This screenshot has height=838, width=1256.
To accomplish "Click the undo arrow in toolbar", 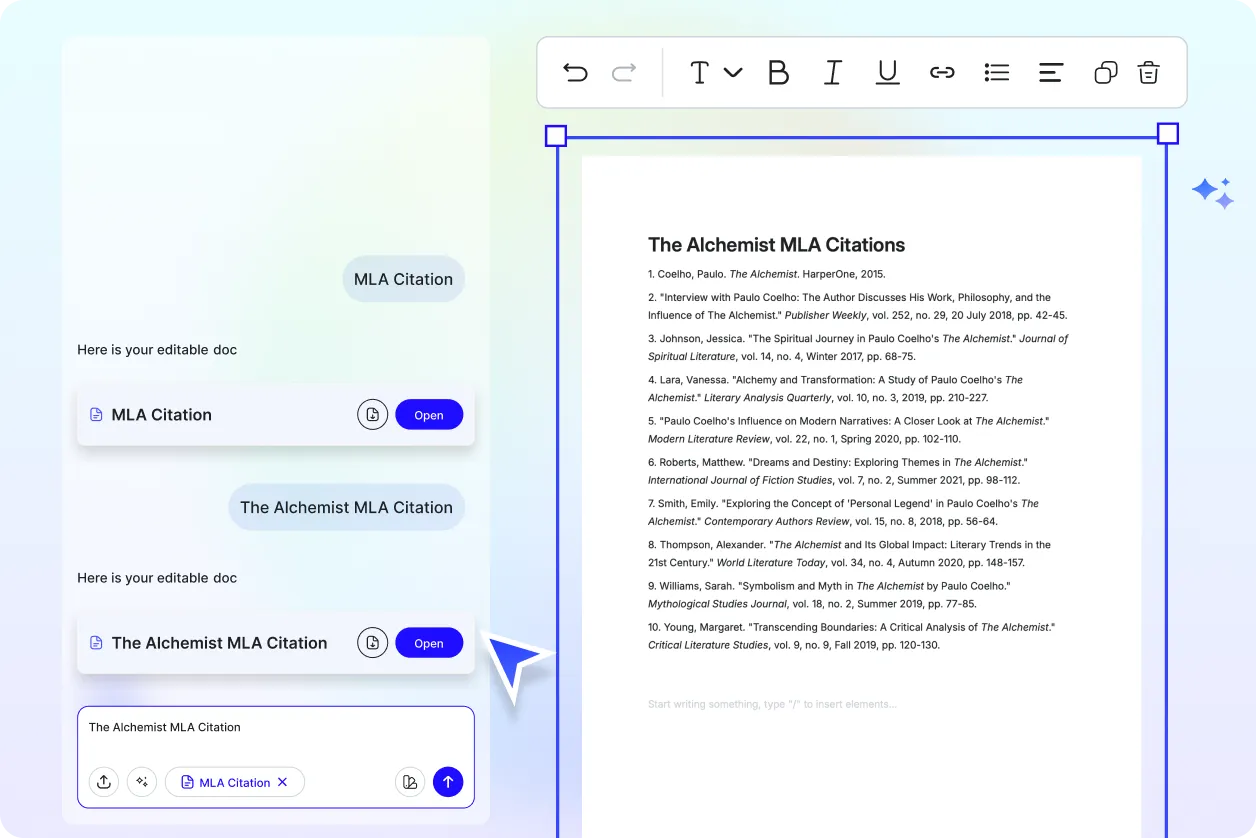I will pyautogui.click(x=575, y=72).
